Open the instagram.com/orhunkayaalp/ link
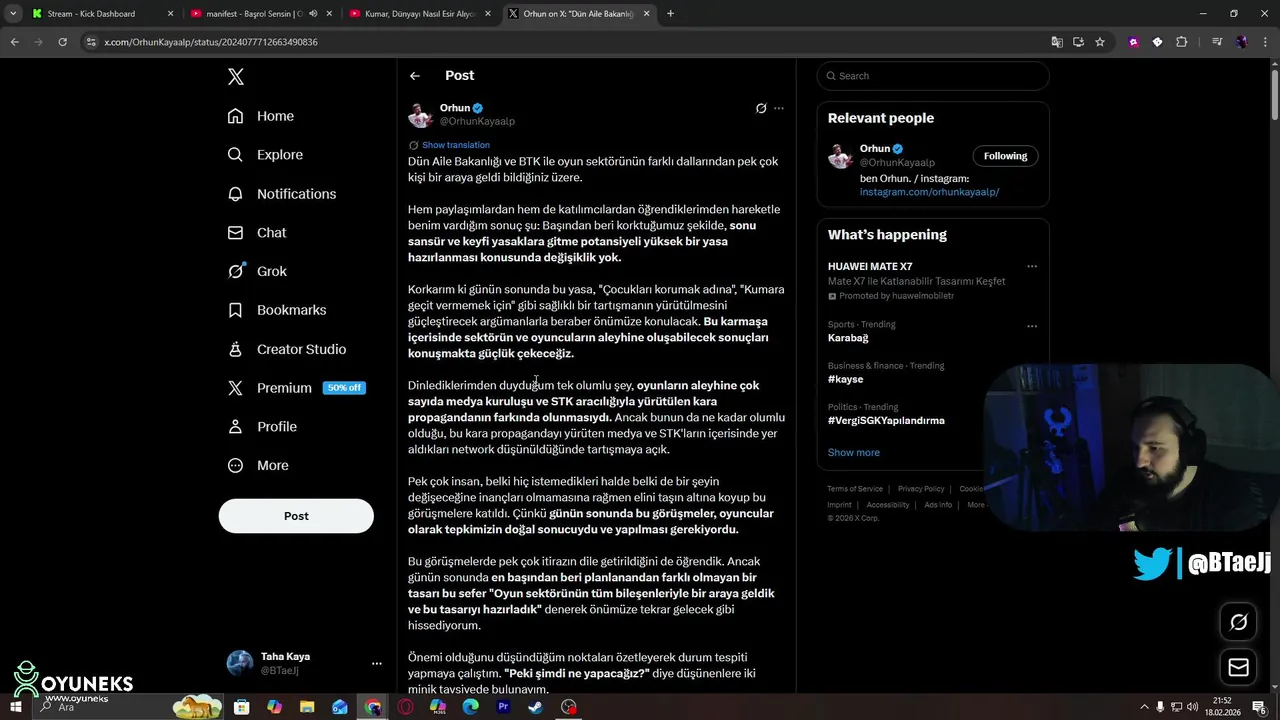1280x720 pixels. tap(929, 192)
